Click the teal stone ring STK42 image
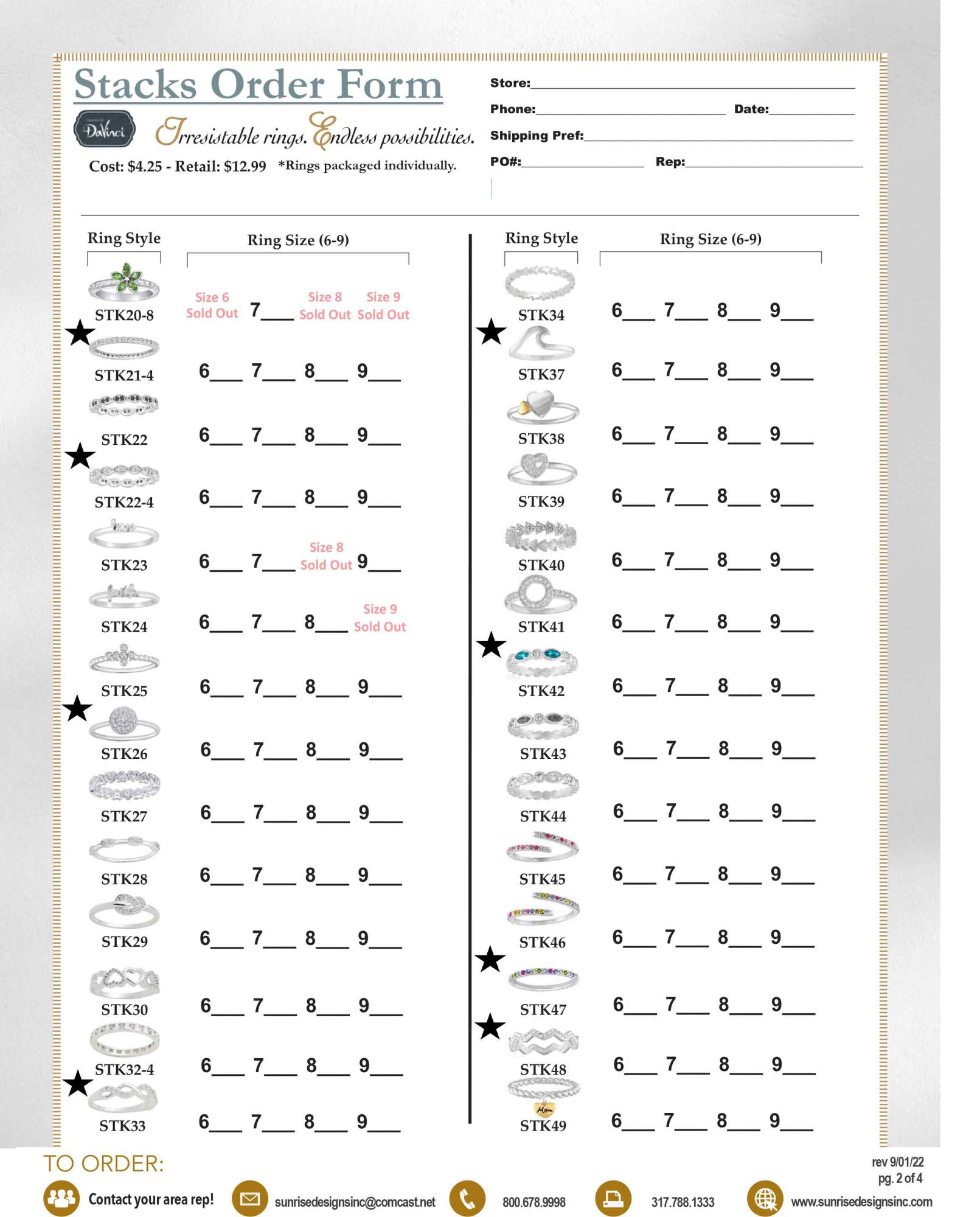 (x=542, y=663)
